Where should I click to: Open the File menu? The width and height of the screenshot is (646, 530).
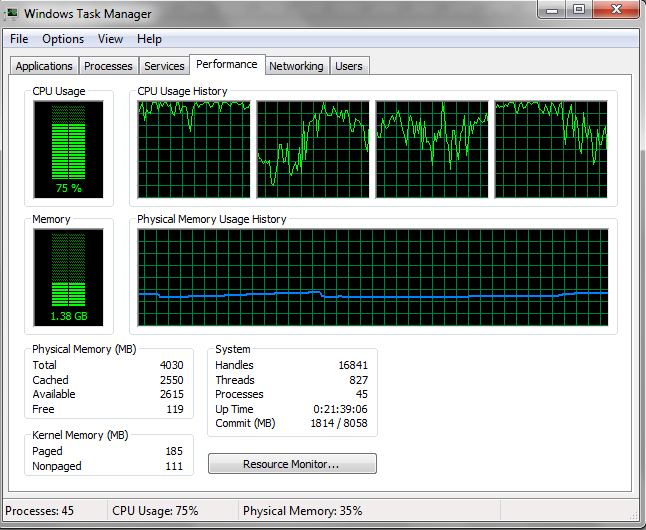tap(19, 39)
